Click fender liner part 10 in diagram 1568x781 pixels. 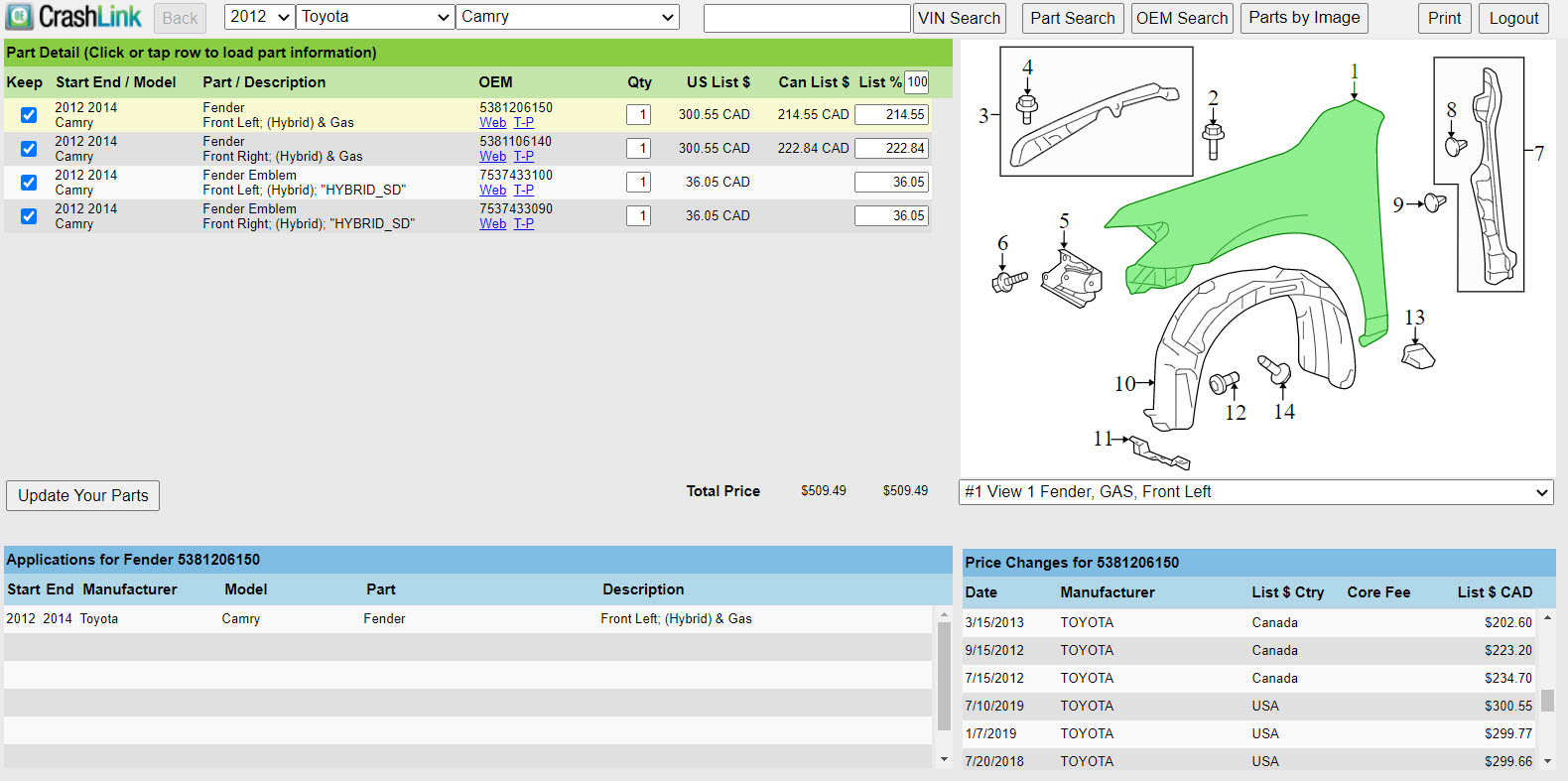click(x=1250, y=347)
